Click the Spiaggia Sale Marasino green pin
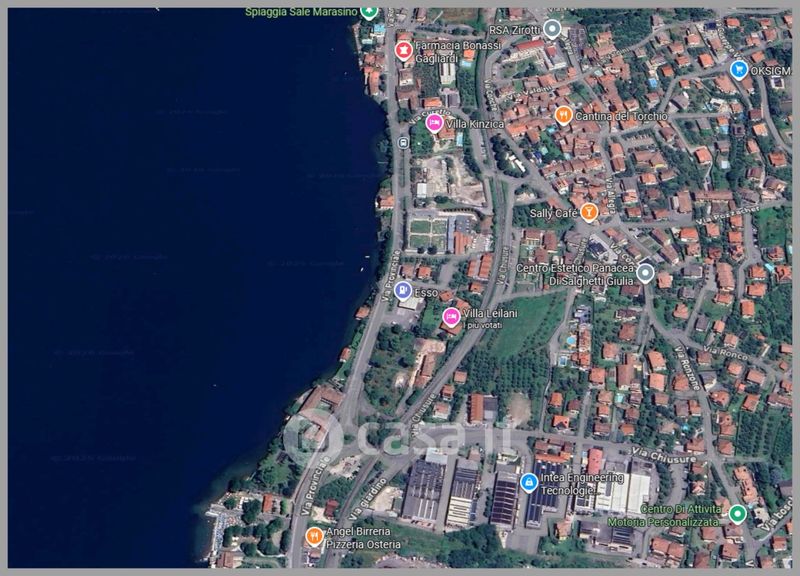Viewport: 800px width, 576px height. [369, 12]
